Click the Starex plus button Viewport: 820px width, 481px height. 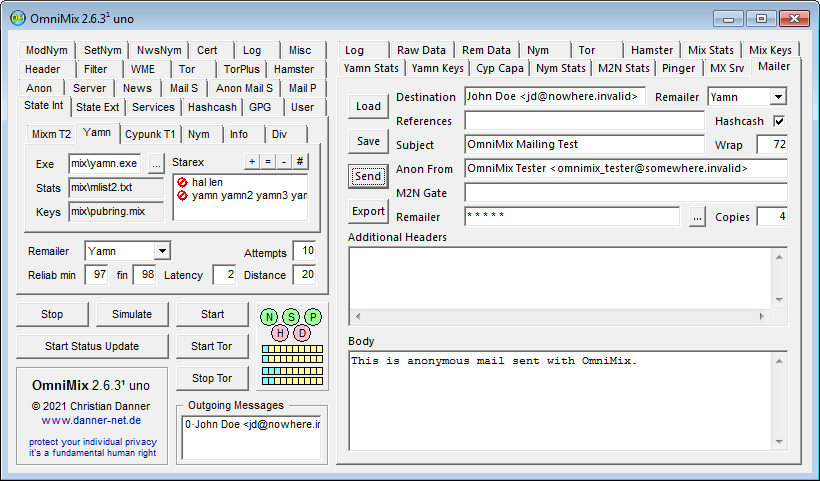pos(252,162)
